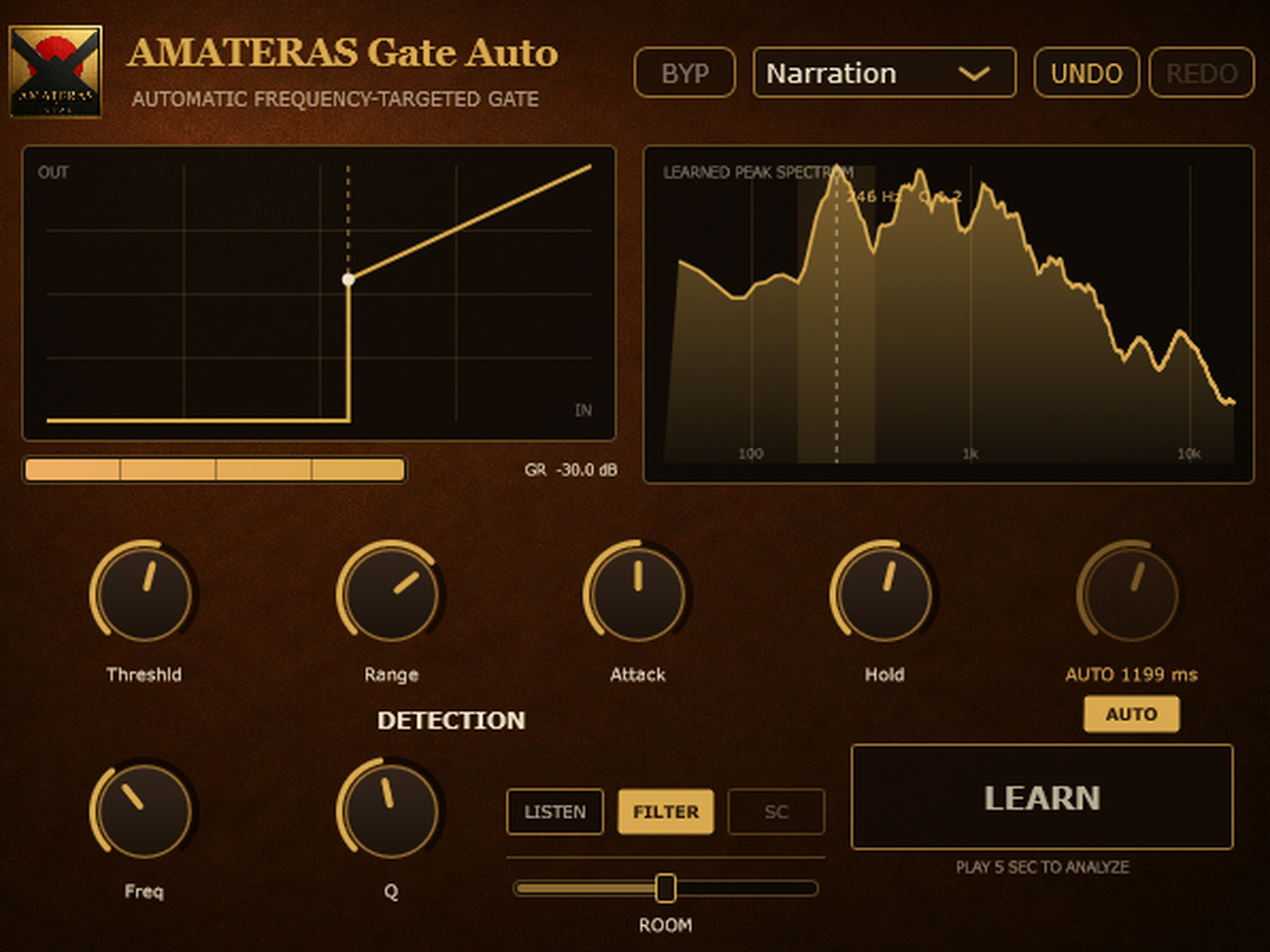The width and height of the screenshot is (1270, 952).
Task: Open the Narration preset dropdown
Action: click(884, 73)
